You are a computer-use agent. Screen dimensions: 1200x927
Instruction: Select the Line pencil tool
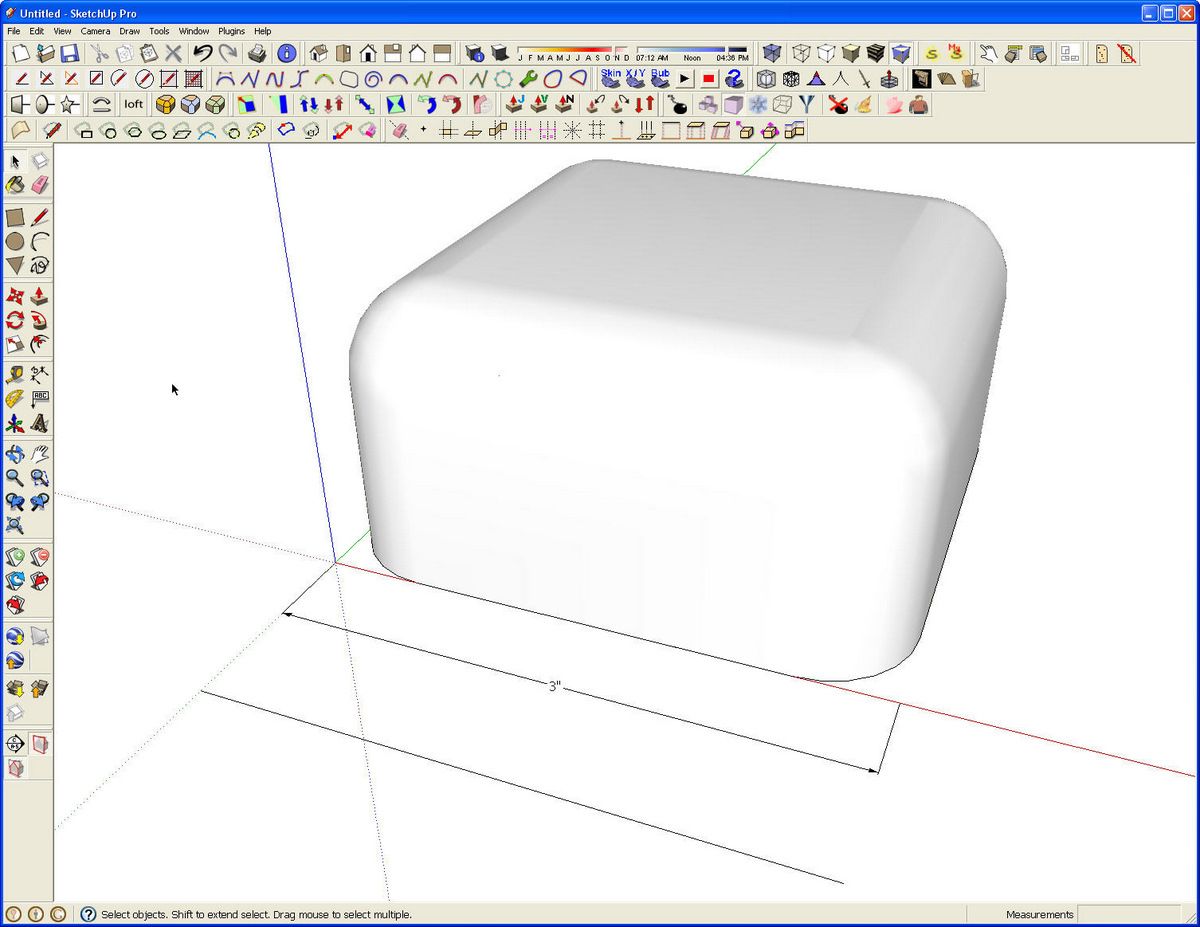click(x=40, y=217)
